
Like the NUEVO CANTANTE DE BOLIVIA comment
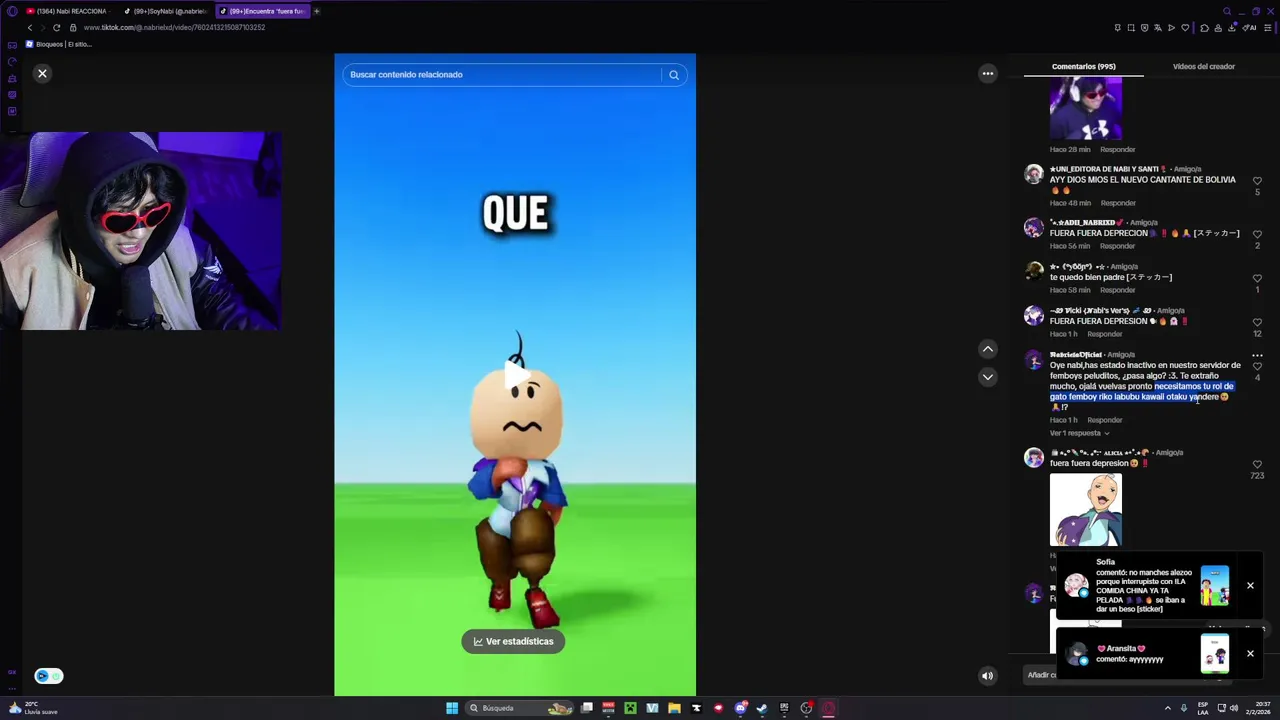pyautogui.click(x=1257, y=181)
